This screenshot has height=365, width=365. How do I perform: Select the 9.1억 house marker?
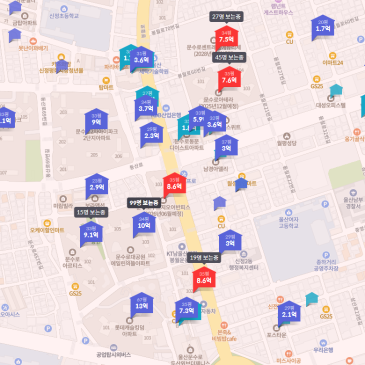[x=91, y=233]
